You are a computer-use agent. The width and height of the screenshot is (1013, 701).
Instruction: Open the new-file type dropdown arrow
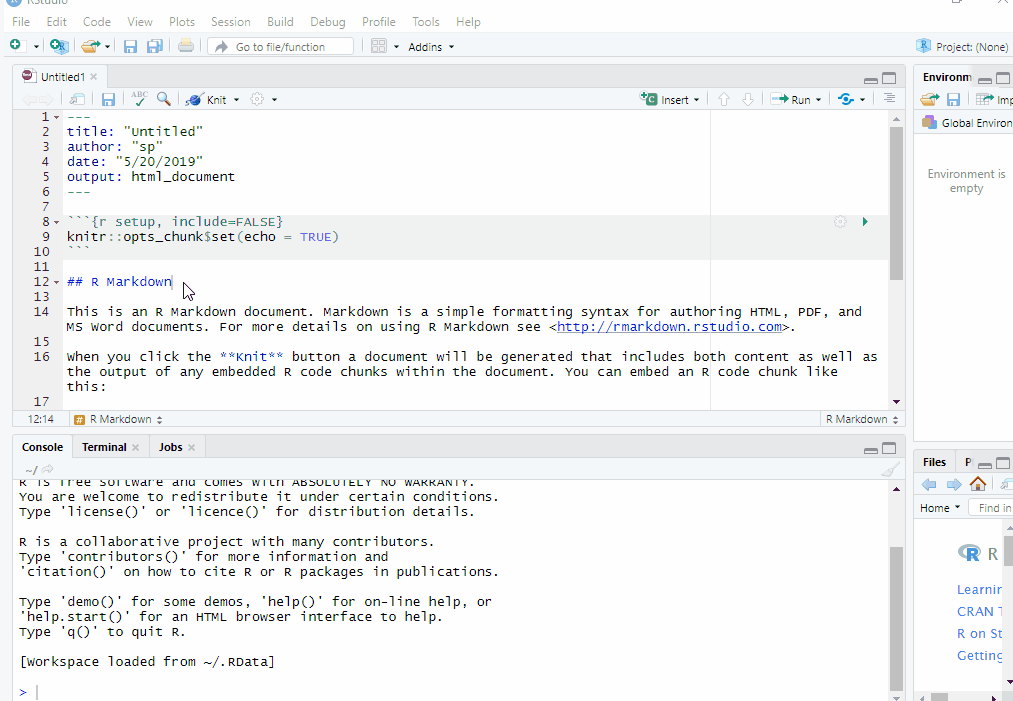click(x=36, y=47)
